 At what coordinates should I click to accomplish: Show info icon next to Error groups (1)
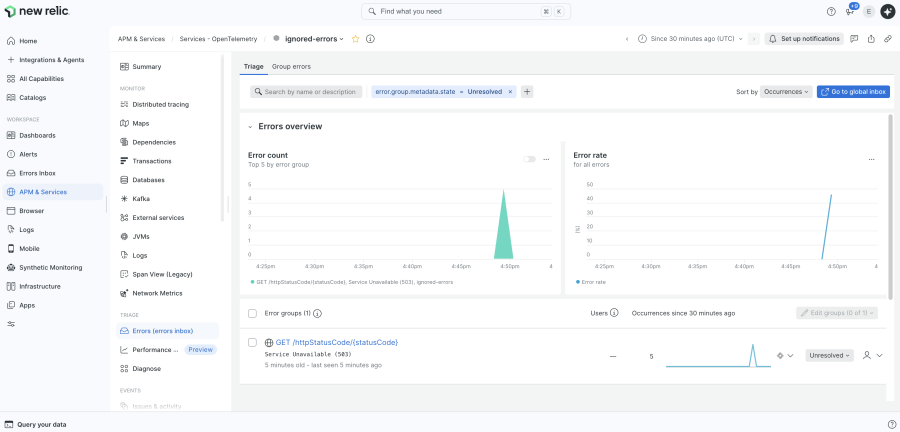click(317, 314)
